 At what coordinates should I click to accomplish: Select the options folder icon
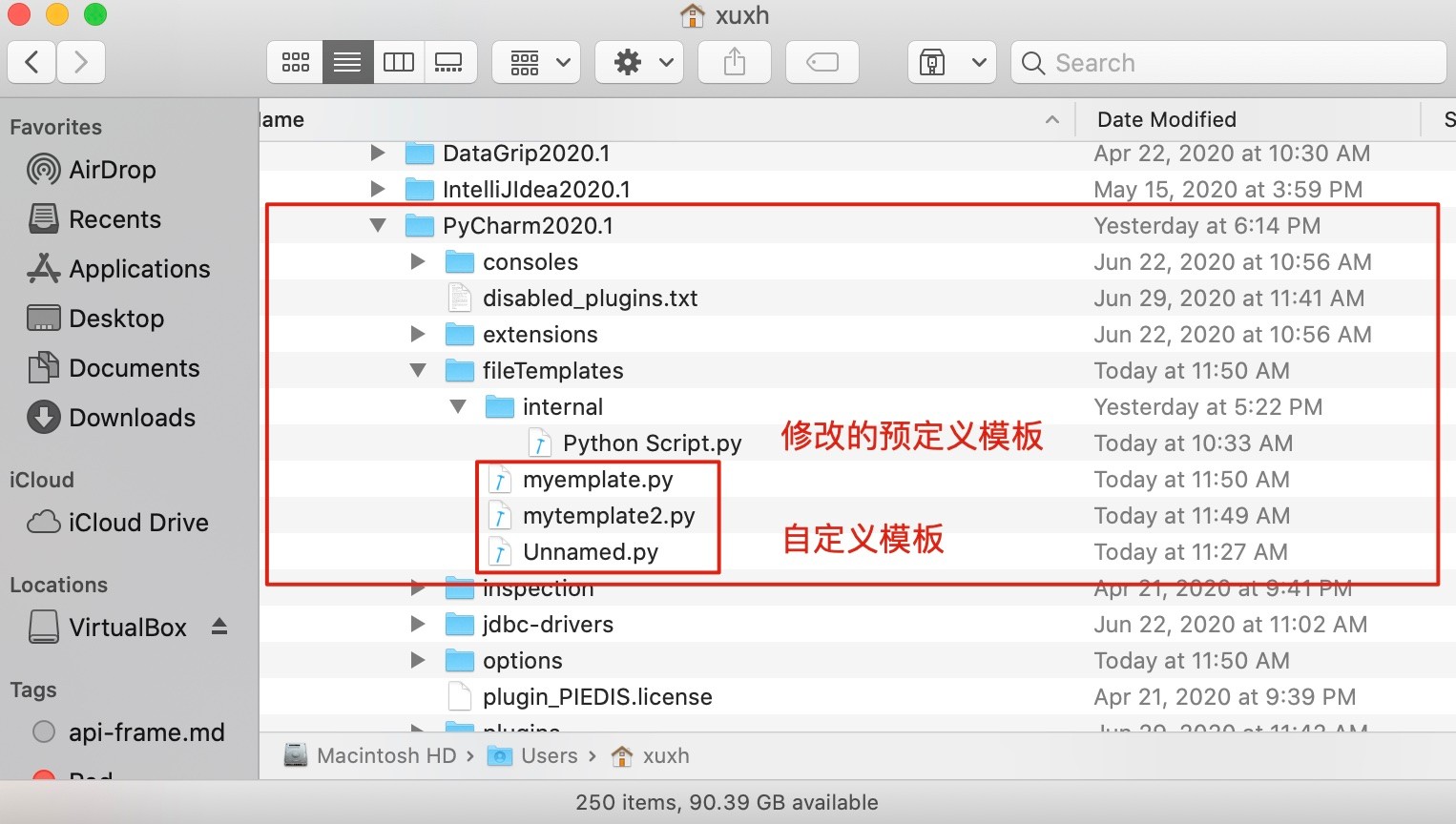tap(460, 660)
